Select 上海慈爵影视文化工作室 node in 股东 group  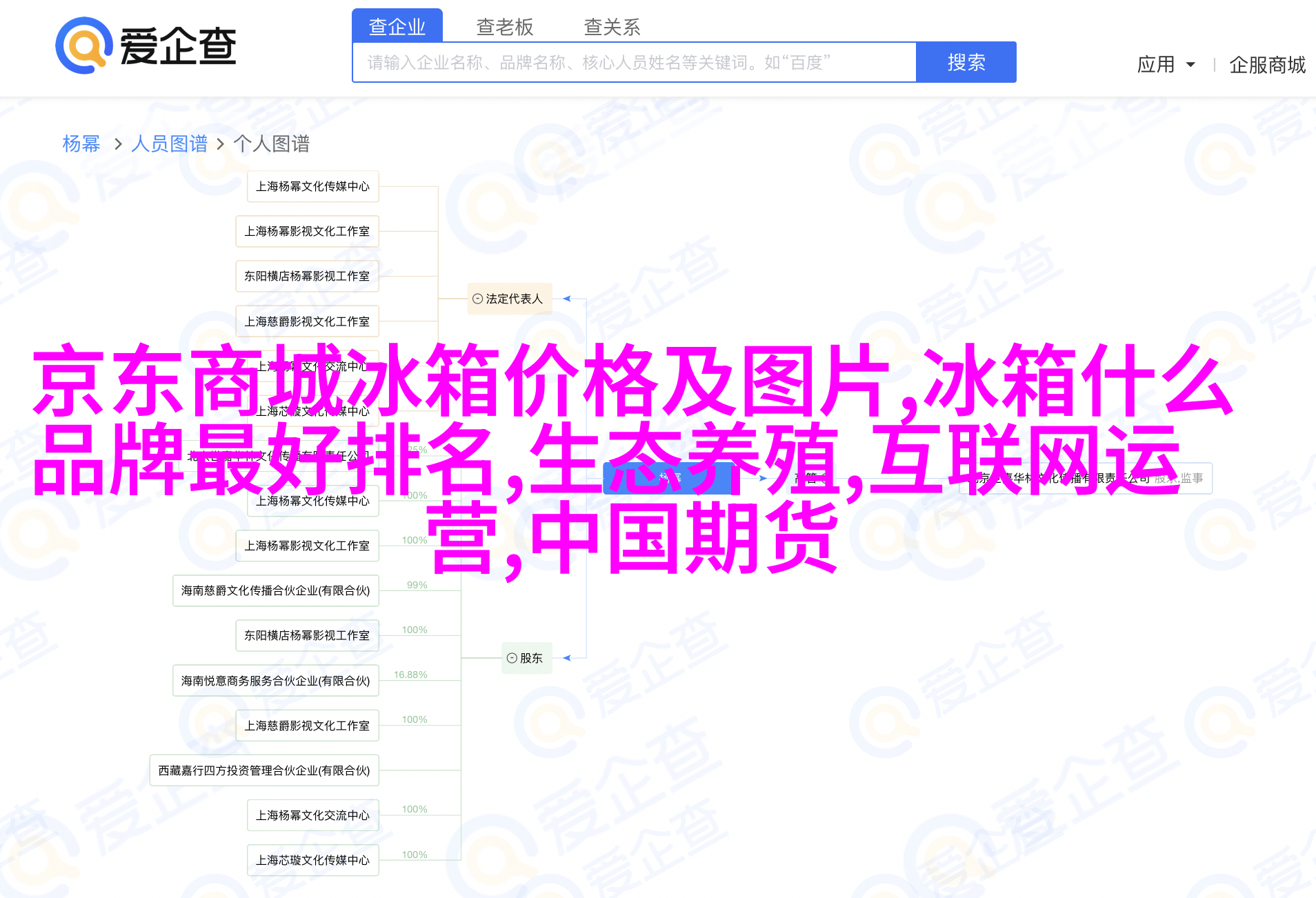coord(307,726)
